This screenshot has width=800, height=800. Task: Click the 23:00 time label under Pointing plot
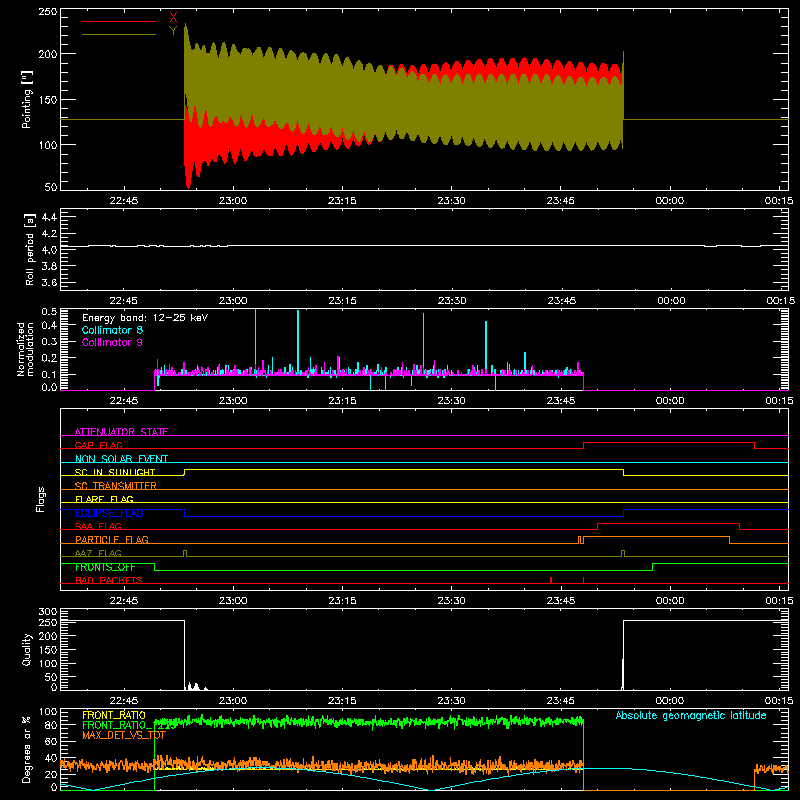(233, 201)
